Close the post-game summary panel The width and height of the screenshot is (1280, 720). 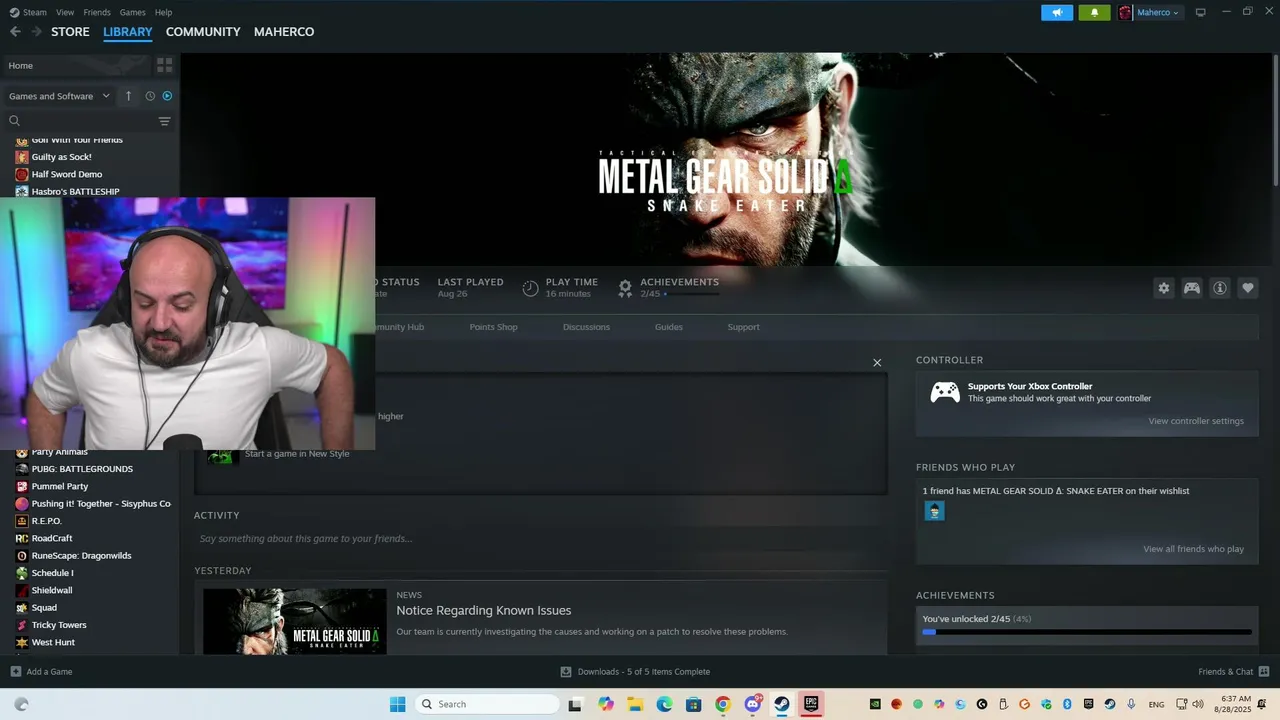pos(877,363)
